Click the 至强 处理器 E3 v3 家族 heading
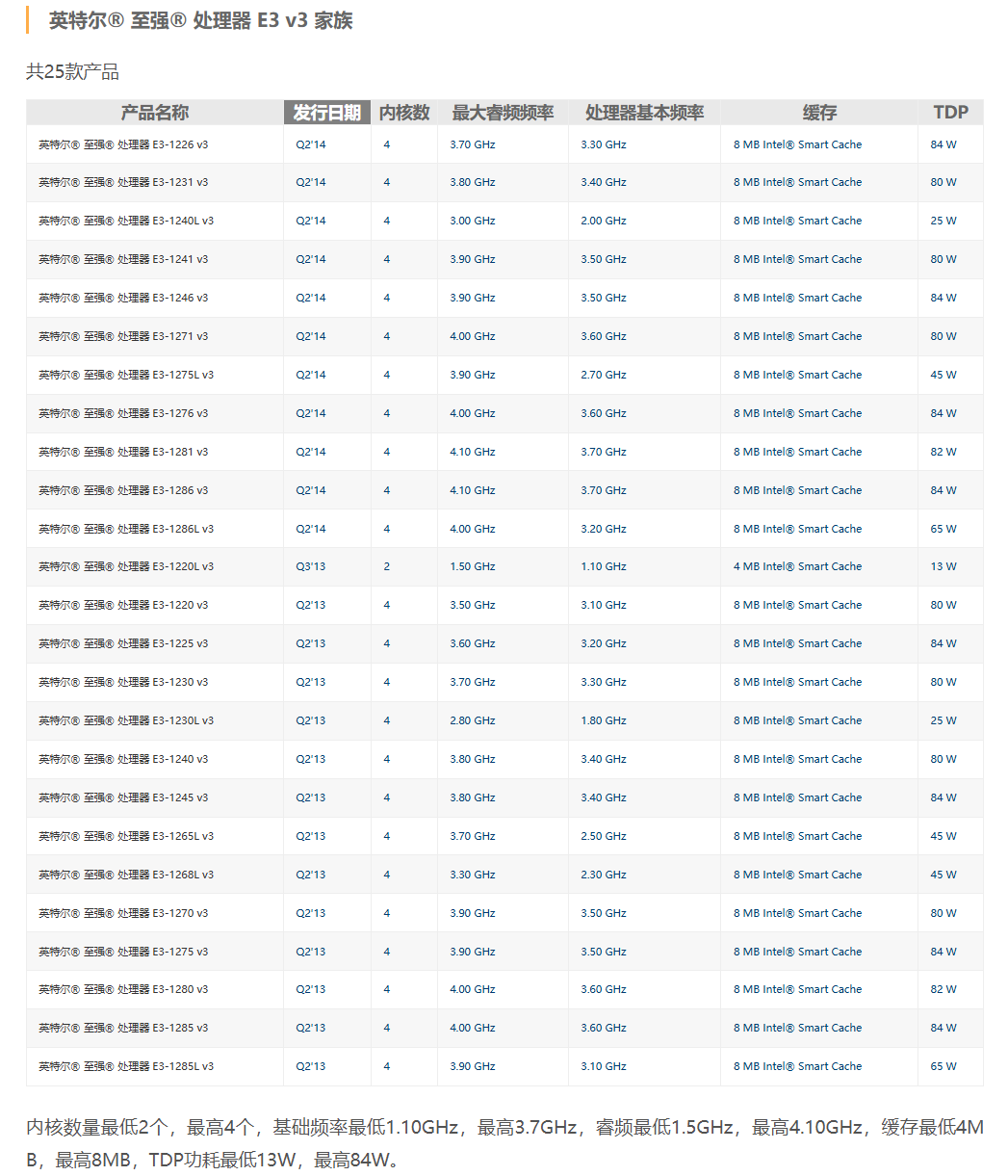This screenshot has width=1008, height=1176. point(200,20)
